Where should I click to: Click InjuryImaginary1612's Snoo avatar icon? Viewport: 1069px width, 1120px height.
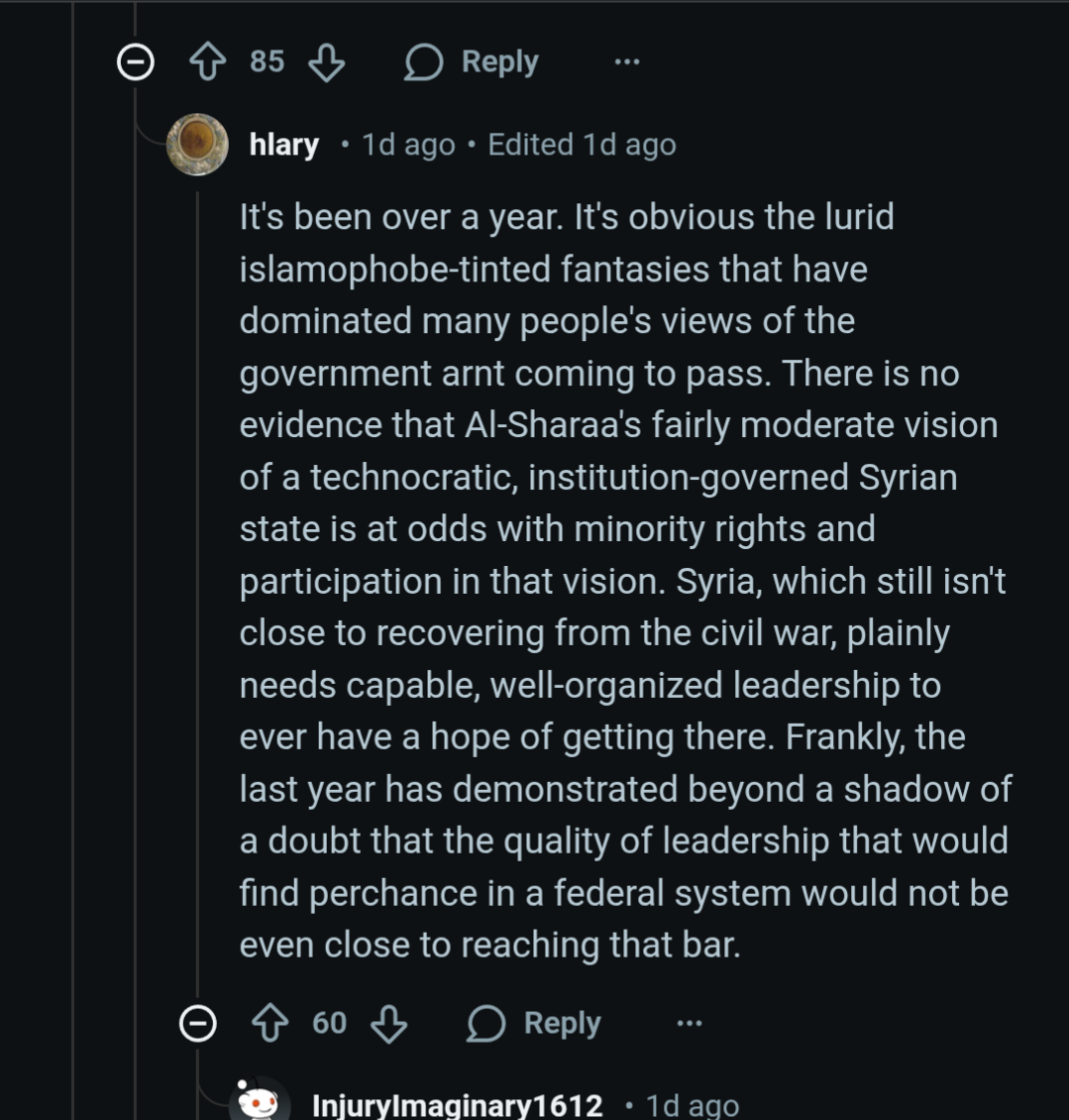coord(261,1102)
